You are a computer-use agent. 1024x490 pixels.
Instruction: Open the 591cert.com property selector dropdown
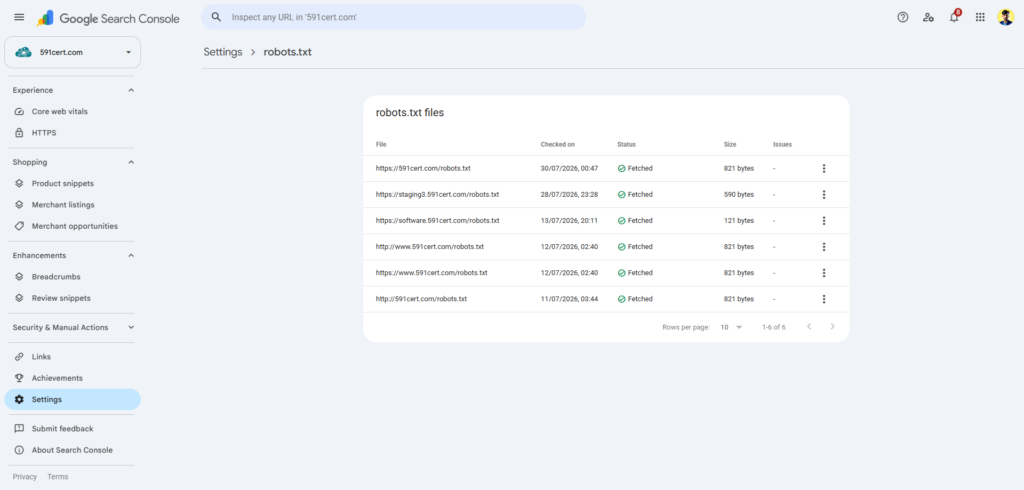coord(72,52)
